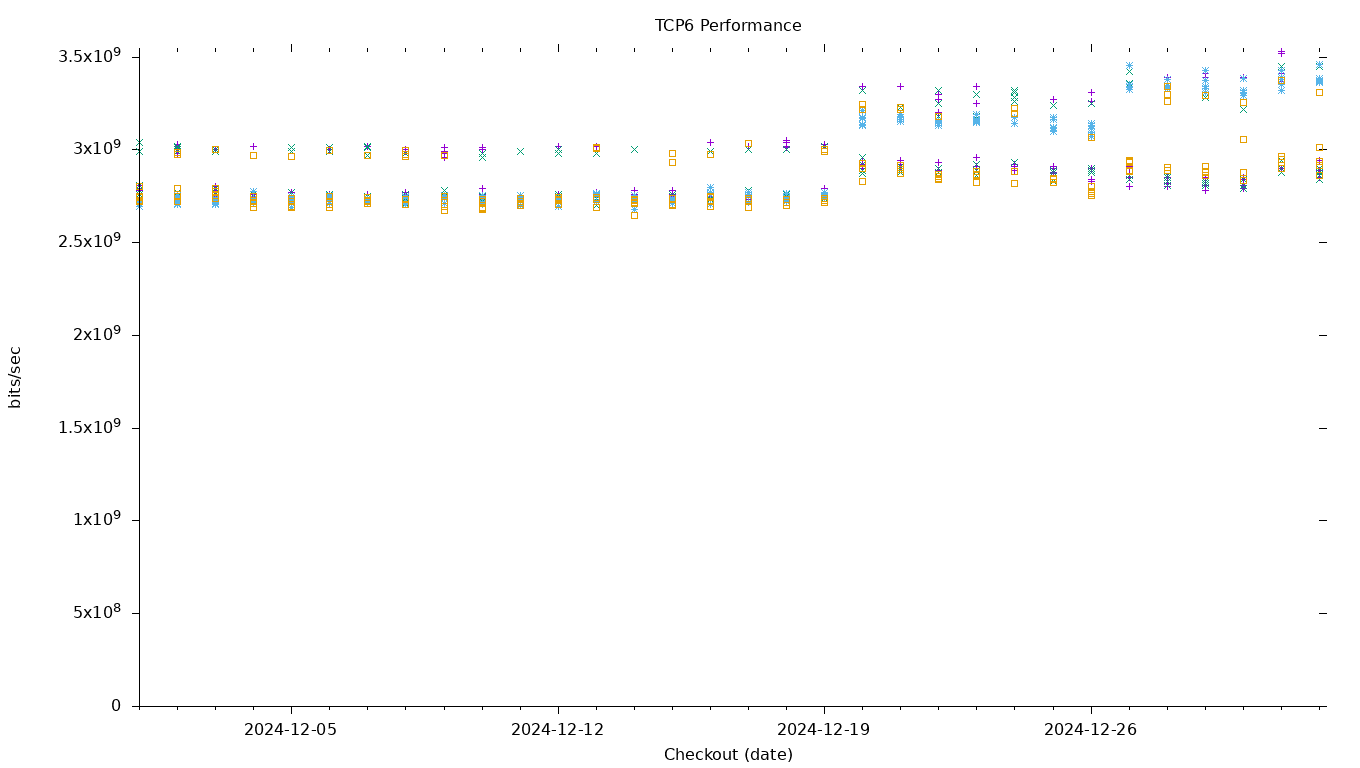
Task: Select the 2024-12-26 date label
Action: pos(1091,730)
